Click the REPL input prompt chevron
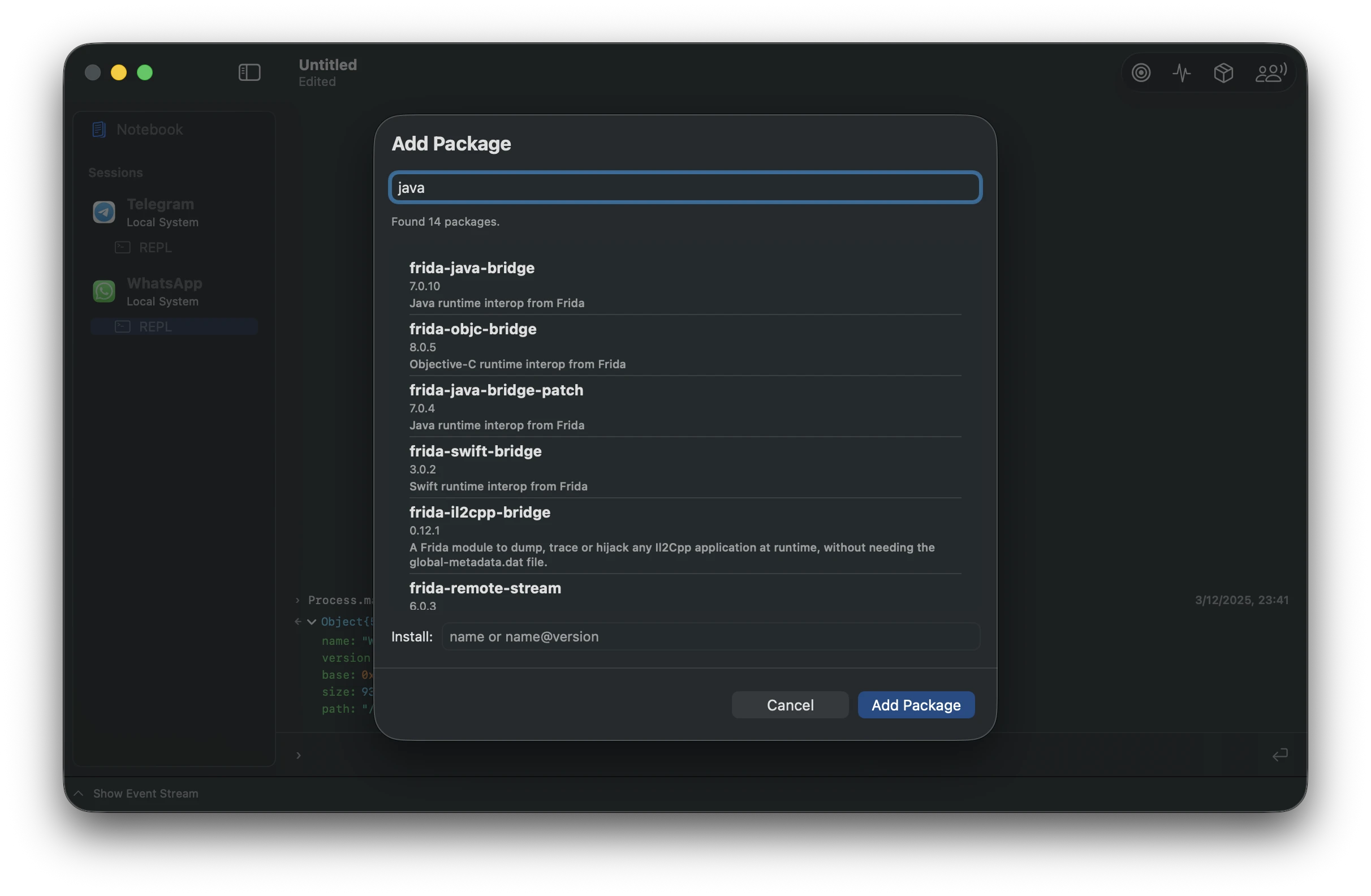The width and height of the screenshot is (1371, 896). point(299,755)
